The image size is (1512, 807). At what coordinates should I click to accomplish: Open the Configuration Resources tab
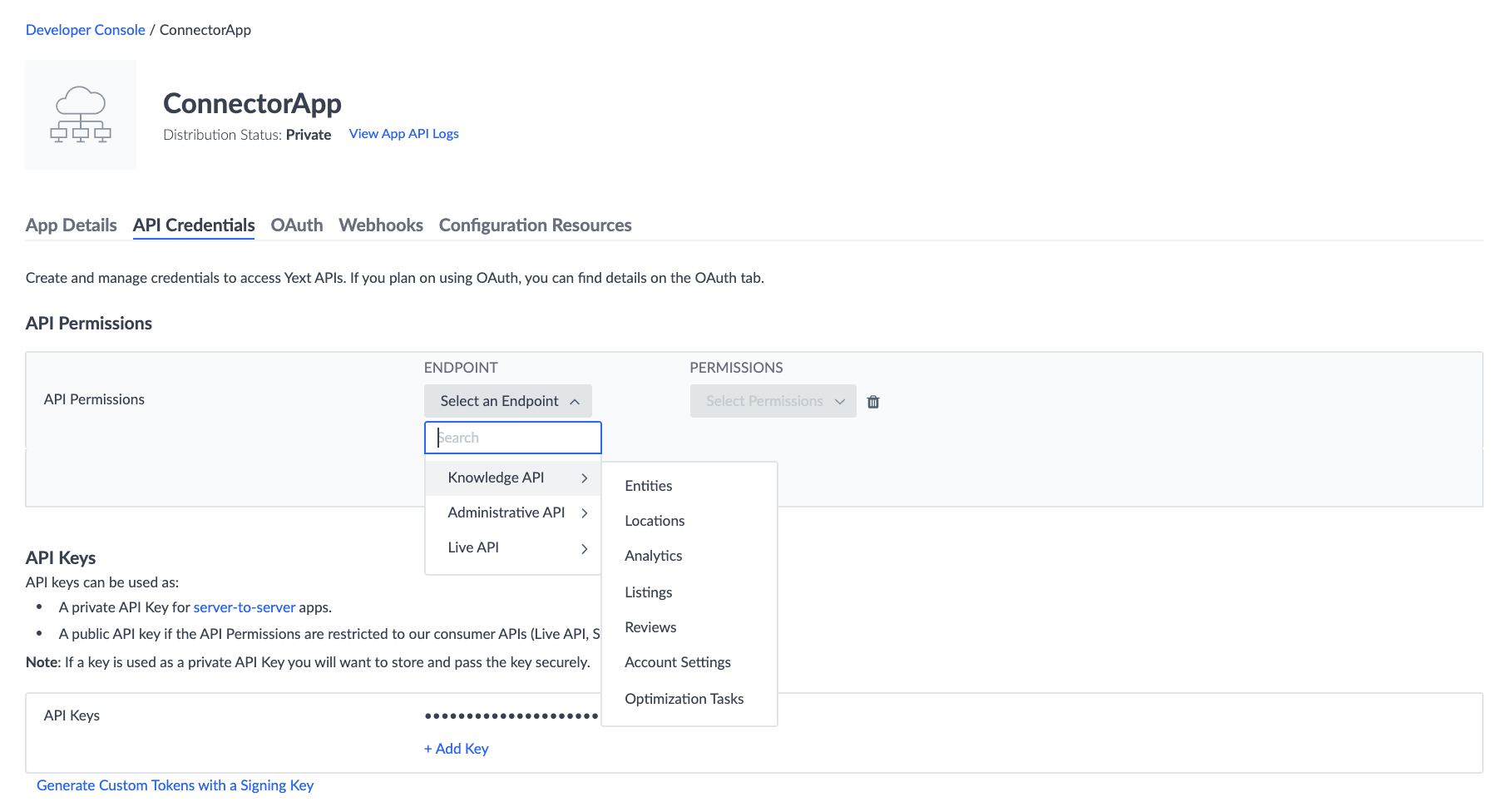click(536, 225)
